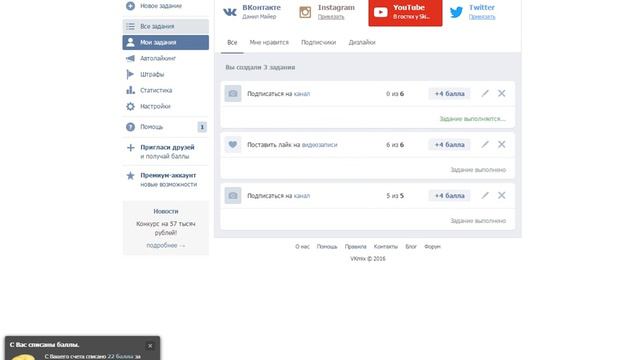Click the gear icon beside Настройки

coord(130,107)
